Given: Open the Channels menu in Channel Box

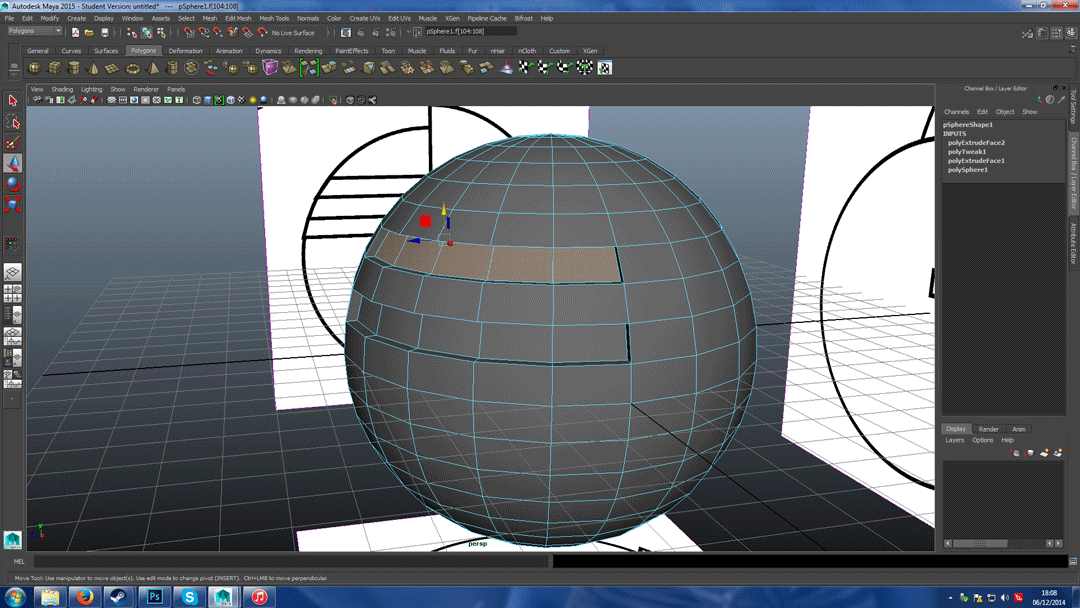Looking at the screenshot, I should [x=956, y=112].
